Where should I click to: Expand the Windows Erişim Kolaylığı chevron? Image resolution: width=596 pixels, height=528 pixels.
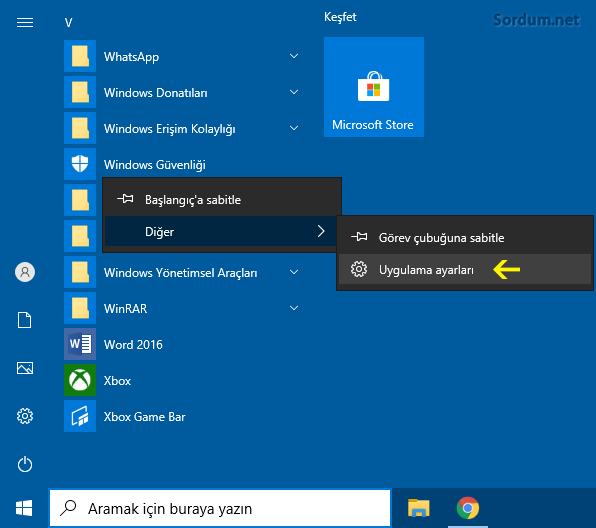294,128
